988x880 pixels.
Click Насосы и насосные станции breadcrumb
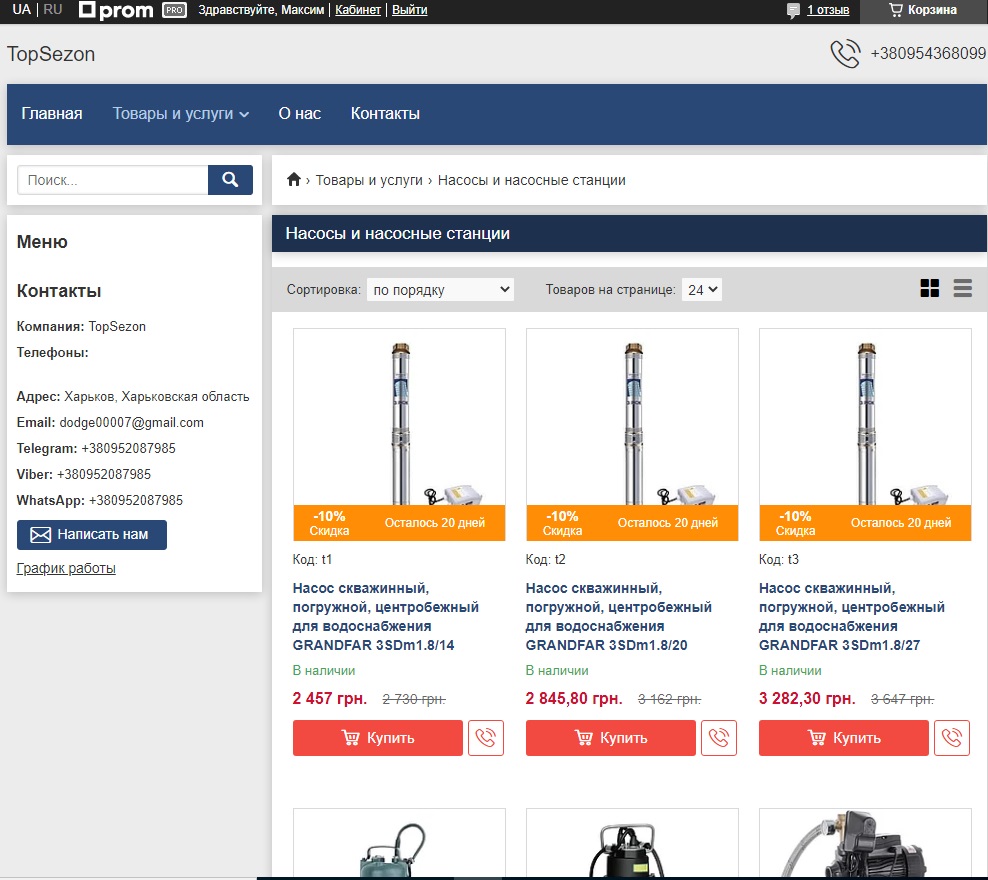(532, 180)
